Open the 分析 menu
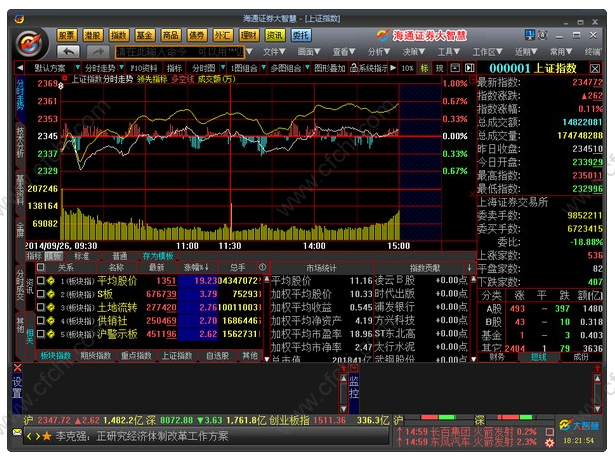 [x=379, y=52]
